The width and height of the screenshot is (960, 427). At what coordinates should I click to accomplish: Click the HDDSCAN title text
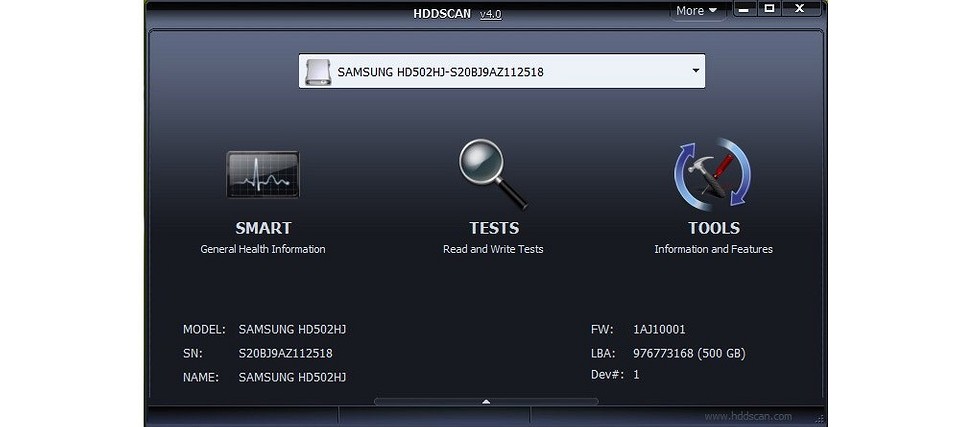click(442, 13)
